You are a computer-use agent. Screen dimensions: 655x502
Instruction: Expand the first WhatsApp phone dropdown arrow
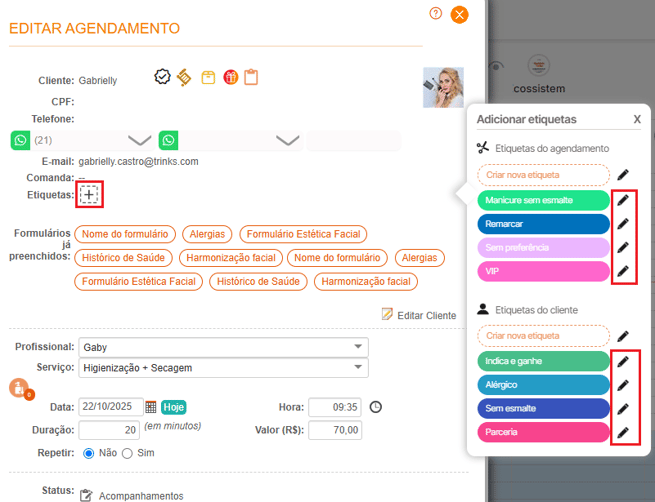coord(139,141)
